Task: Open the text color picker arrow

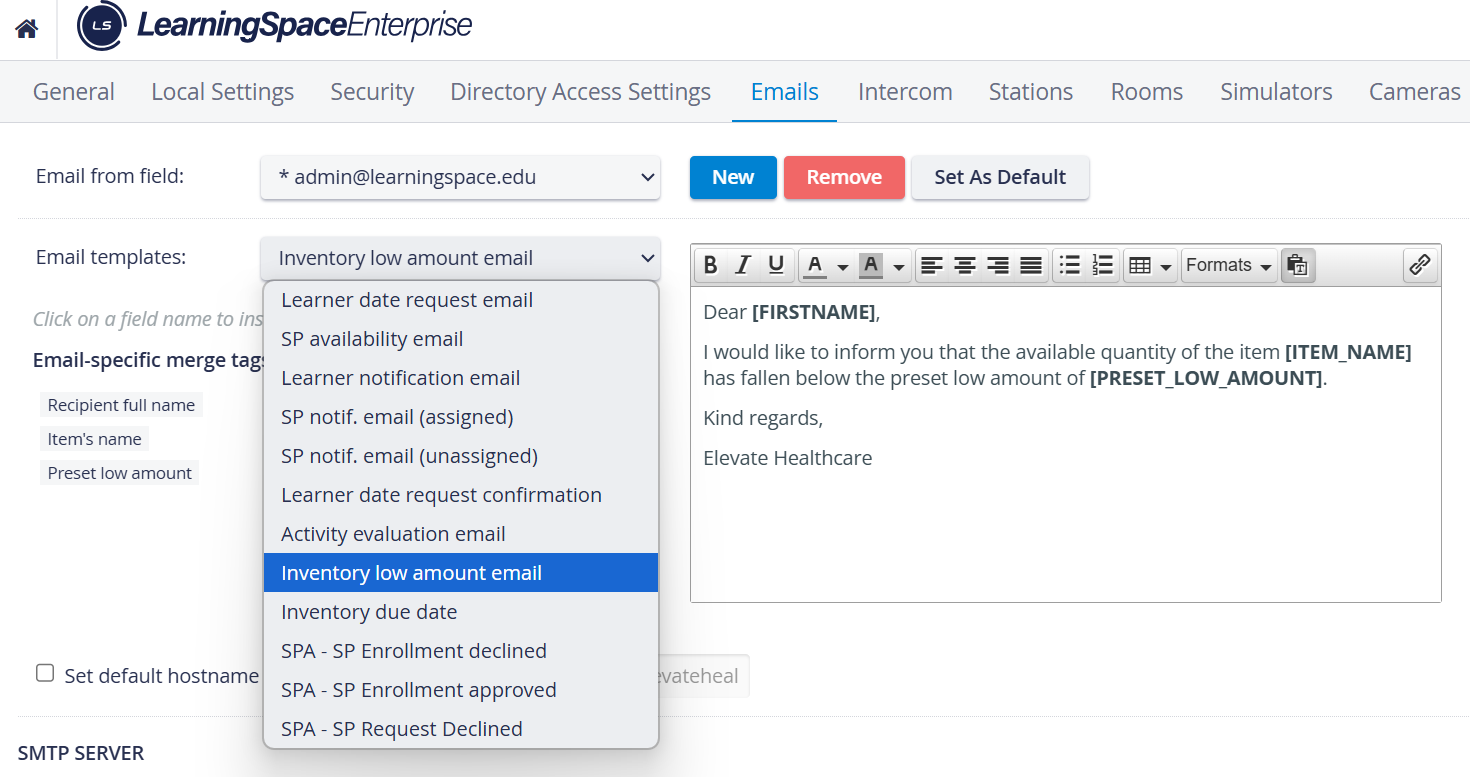Action: (842, 266)
